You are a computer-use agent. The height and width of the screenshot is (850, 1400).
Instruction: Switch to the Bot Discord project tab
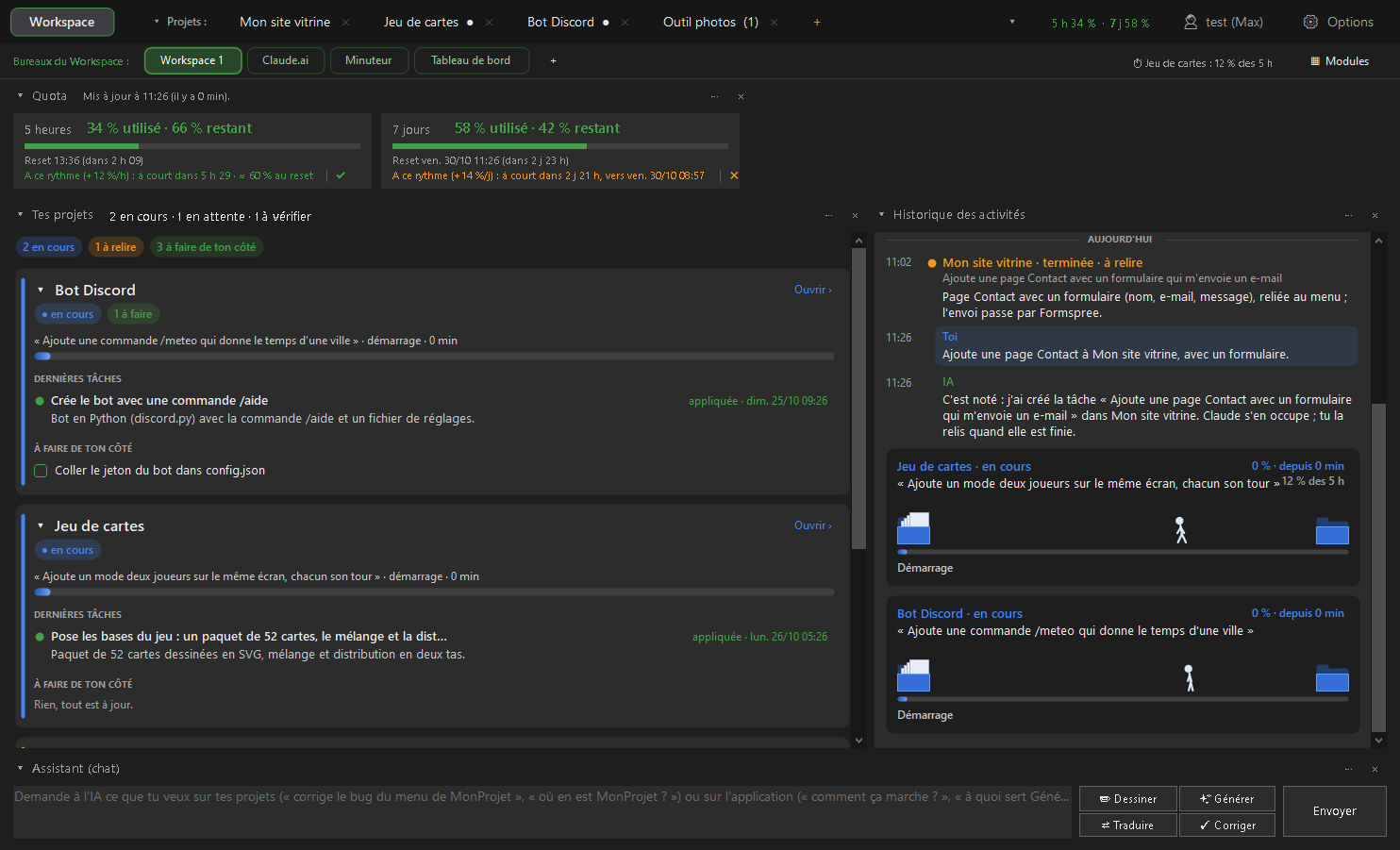click(560, 22)
